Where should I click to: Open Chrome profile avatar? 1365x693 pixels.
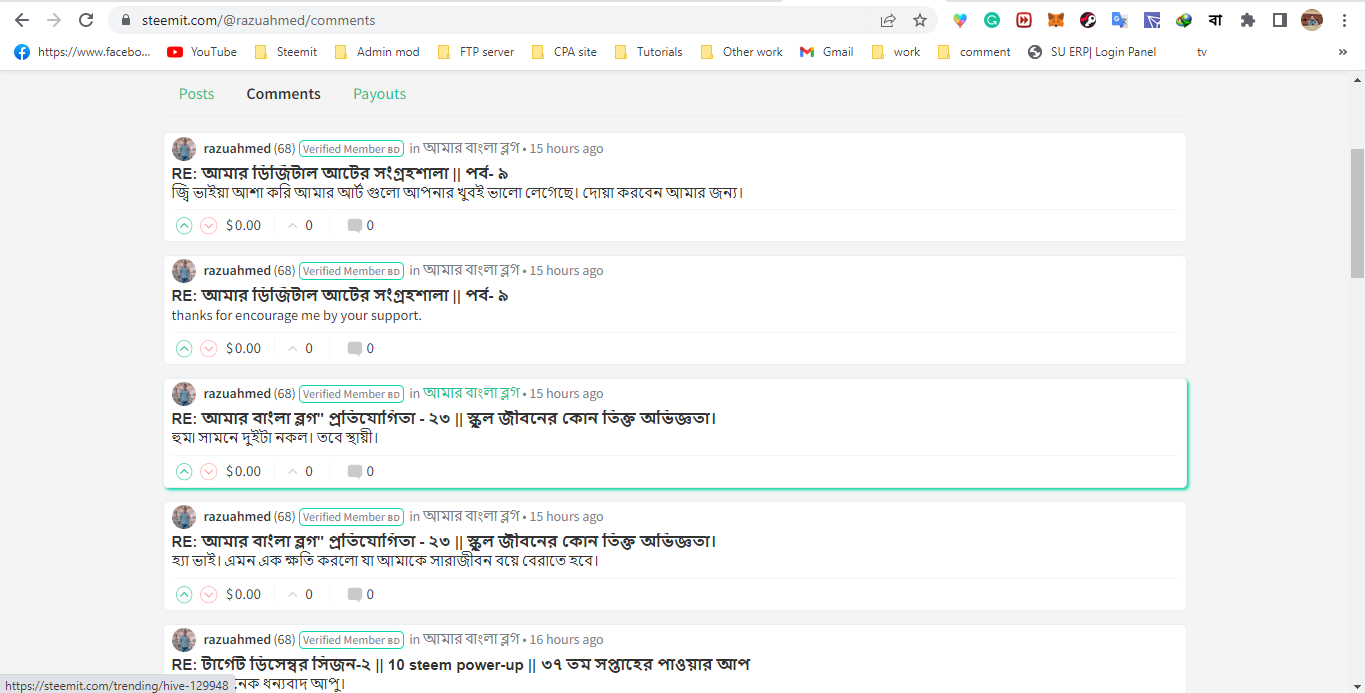pos(1312,20)
